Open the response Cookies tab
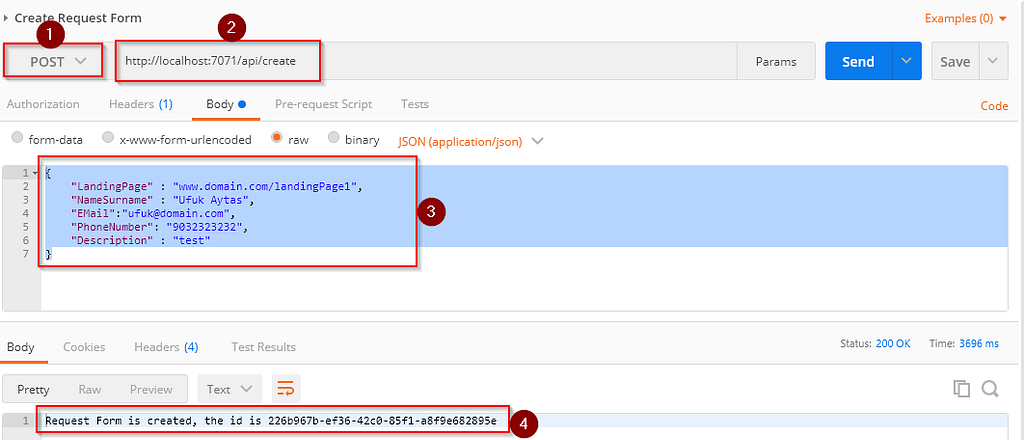The image size is (1024, 440). (x=84, y=347)
